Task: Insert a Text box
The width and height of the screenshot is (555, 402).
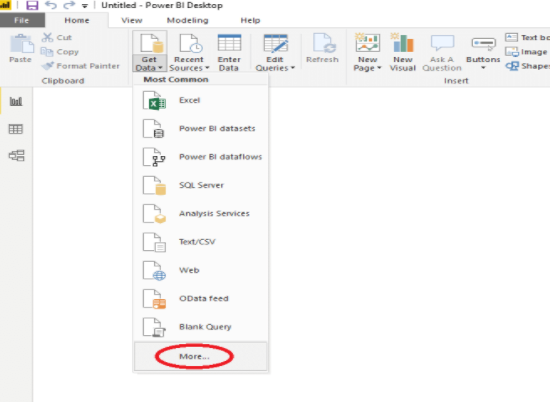Action: click(x=527, y=37)
